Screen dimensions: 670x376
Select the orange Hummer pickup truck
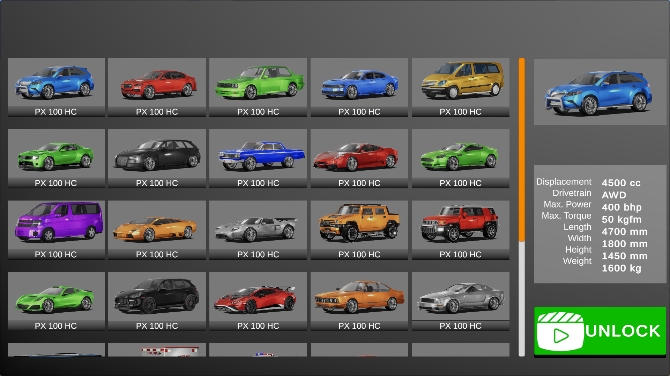[x=359, y=230]
